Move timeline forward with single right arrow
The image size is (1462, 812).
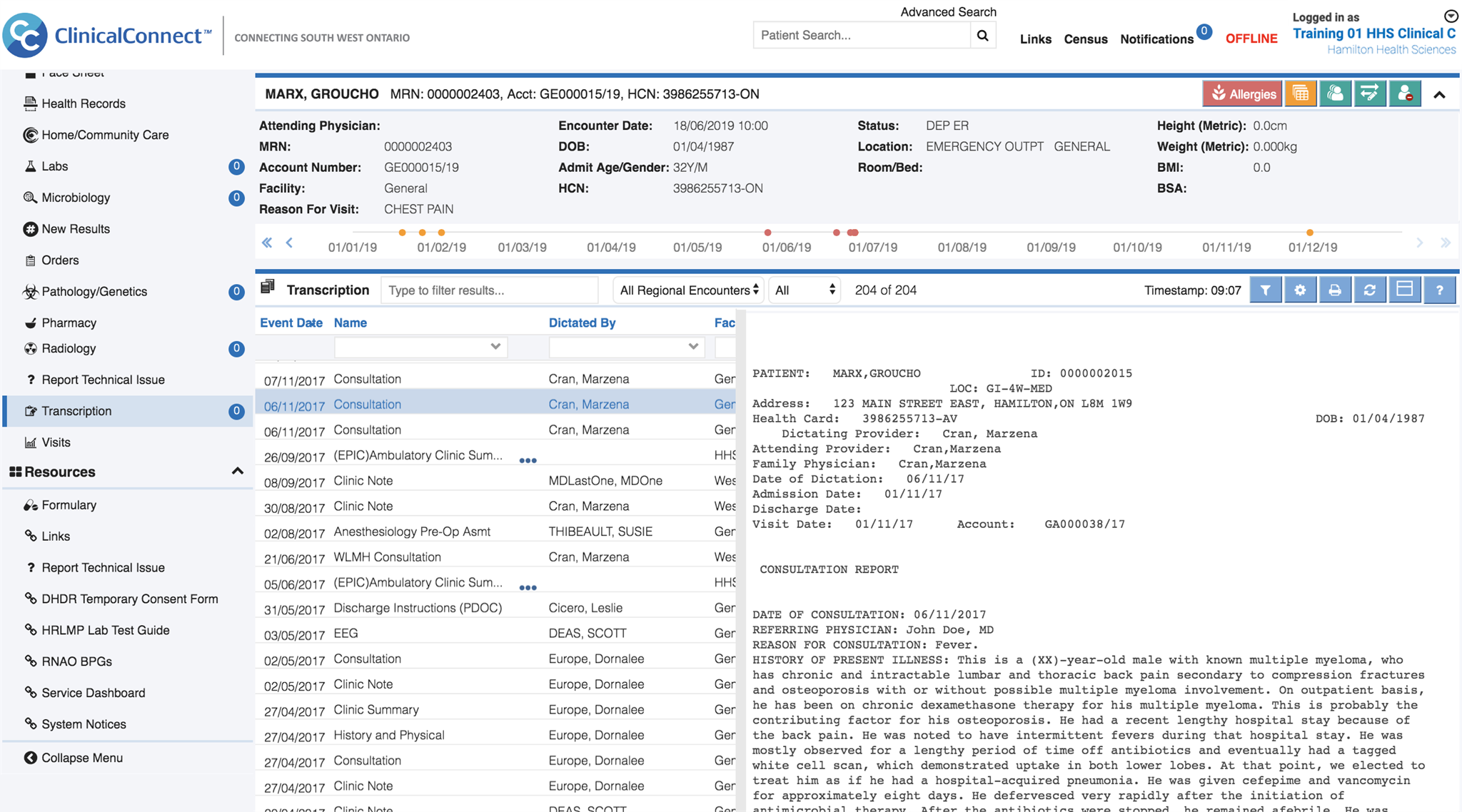[1420, 243]
